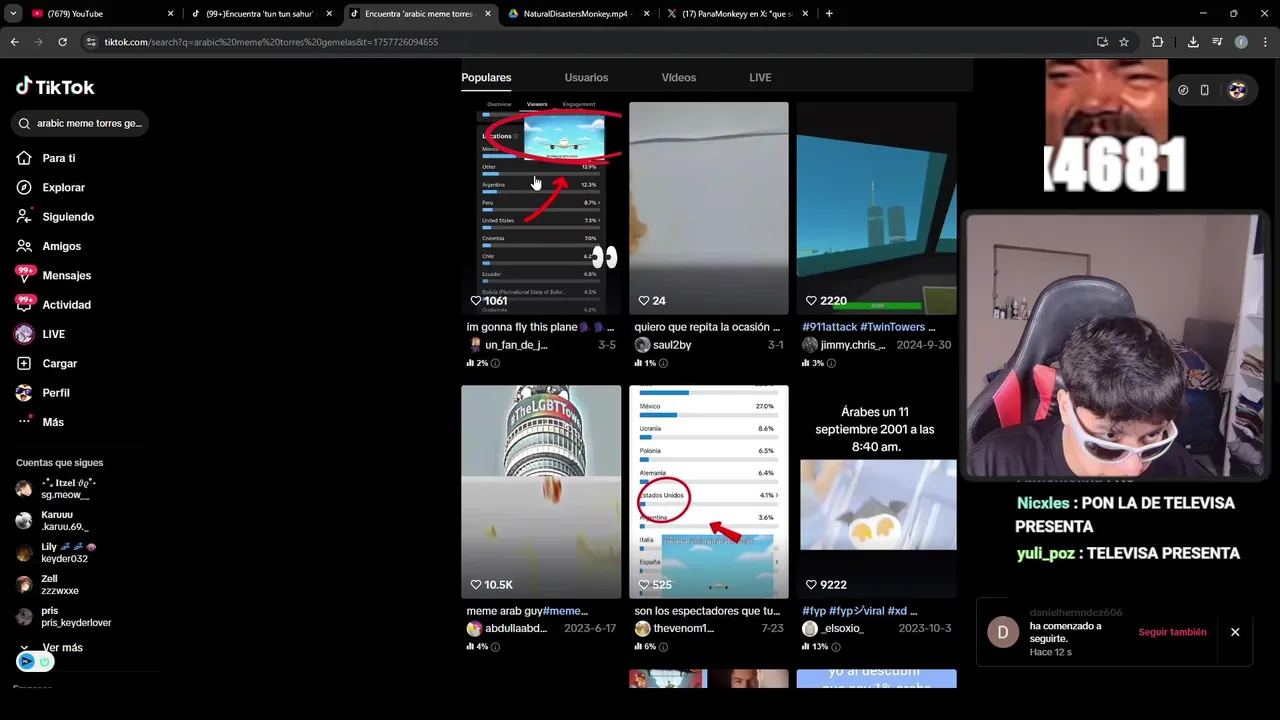The height and width of the screenshot is (720, 1280).
Task: Click the TikTok search box
Action: pos(80,123)
